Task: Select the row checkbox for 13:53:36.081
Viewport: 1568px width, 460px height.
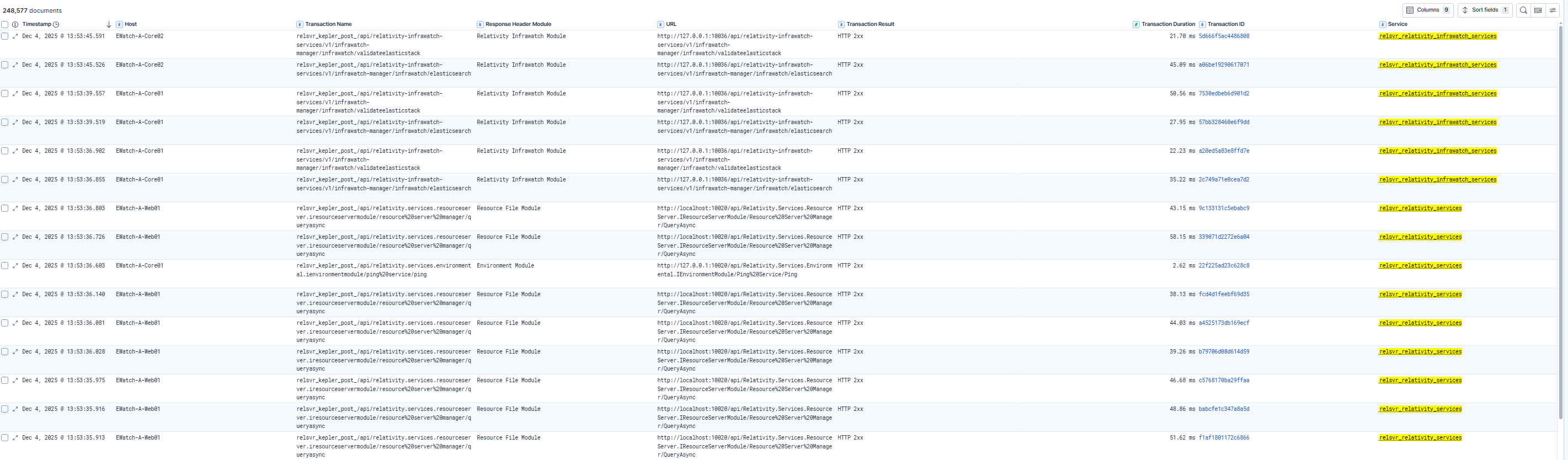Action: 5,323
